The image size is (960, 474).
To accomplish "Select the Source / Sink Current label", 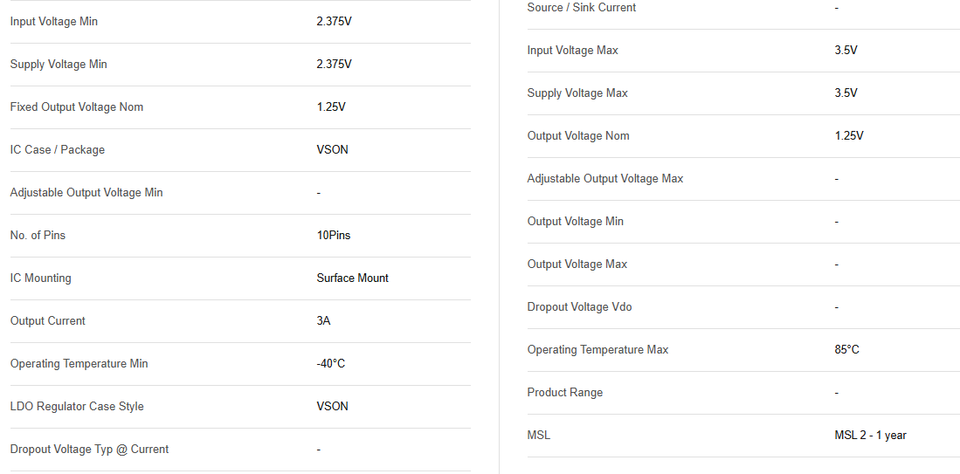I will 581,8.
